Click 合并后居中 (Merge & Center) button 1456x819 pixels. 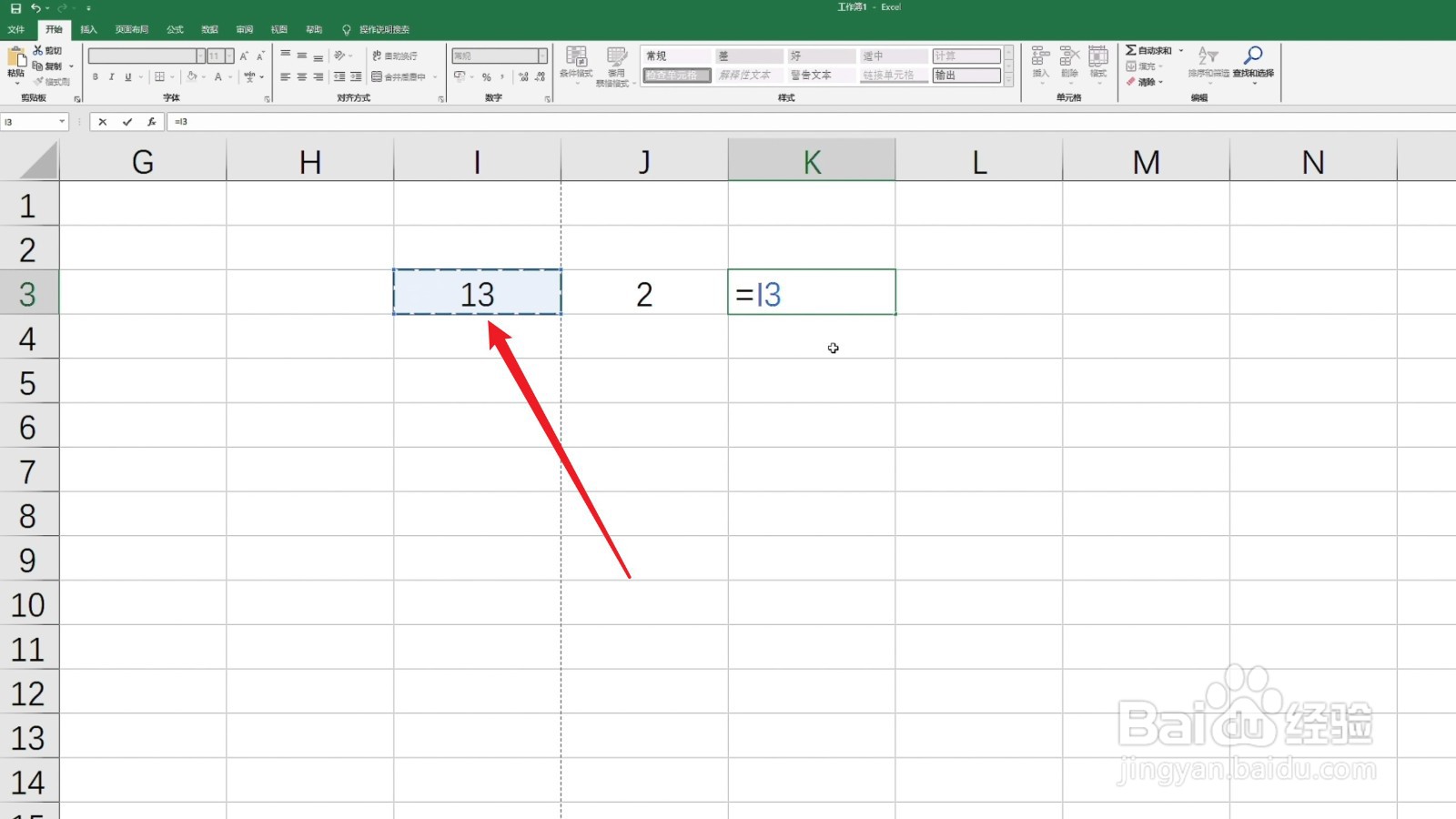click(399, 76)
